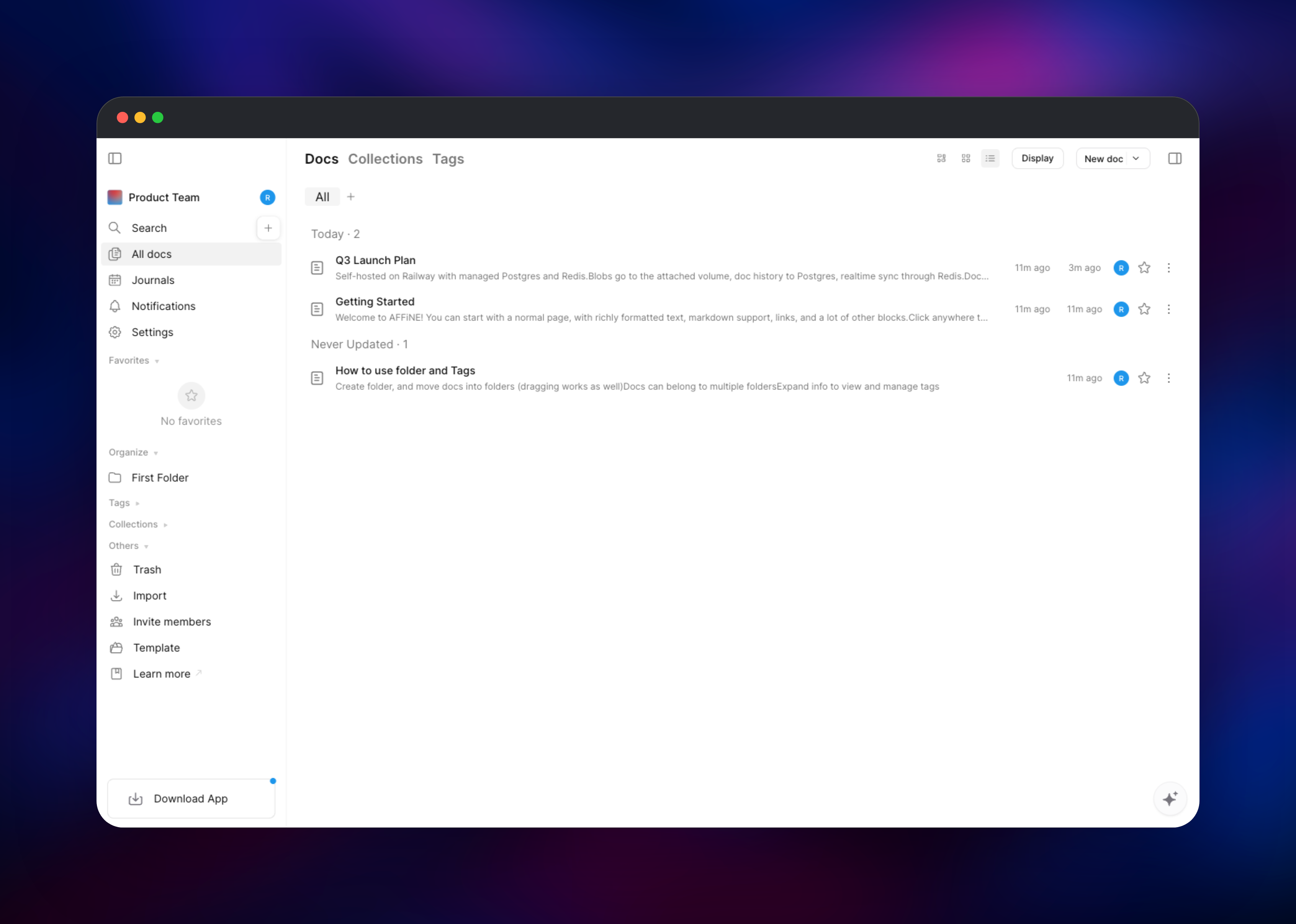Click the Invite members people icon
The image size is (1296, 924).
(116, 622)
